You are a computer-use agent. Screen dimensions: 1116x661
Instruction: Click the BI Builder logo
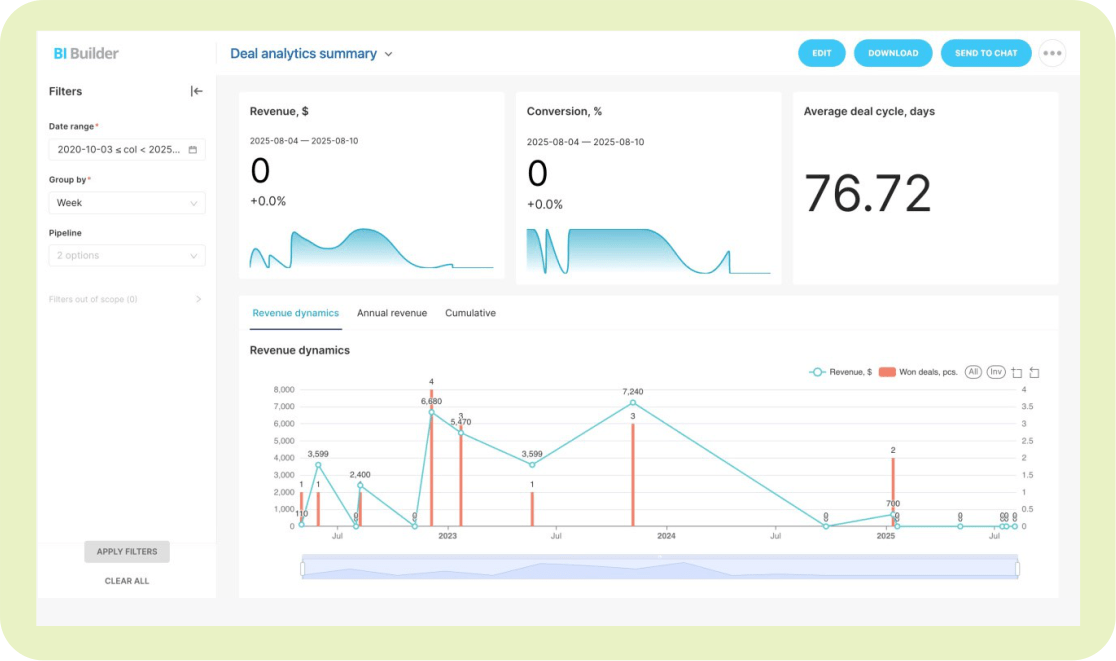click(86, 53)
